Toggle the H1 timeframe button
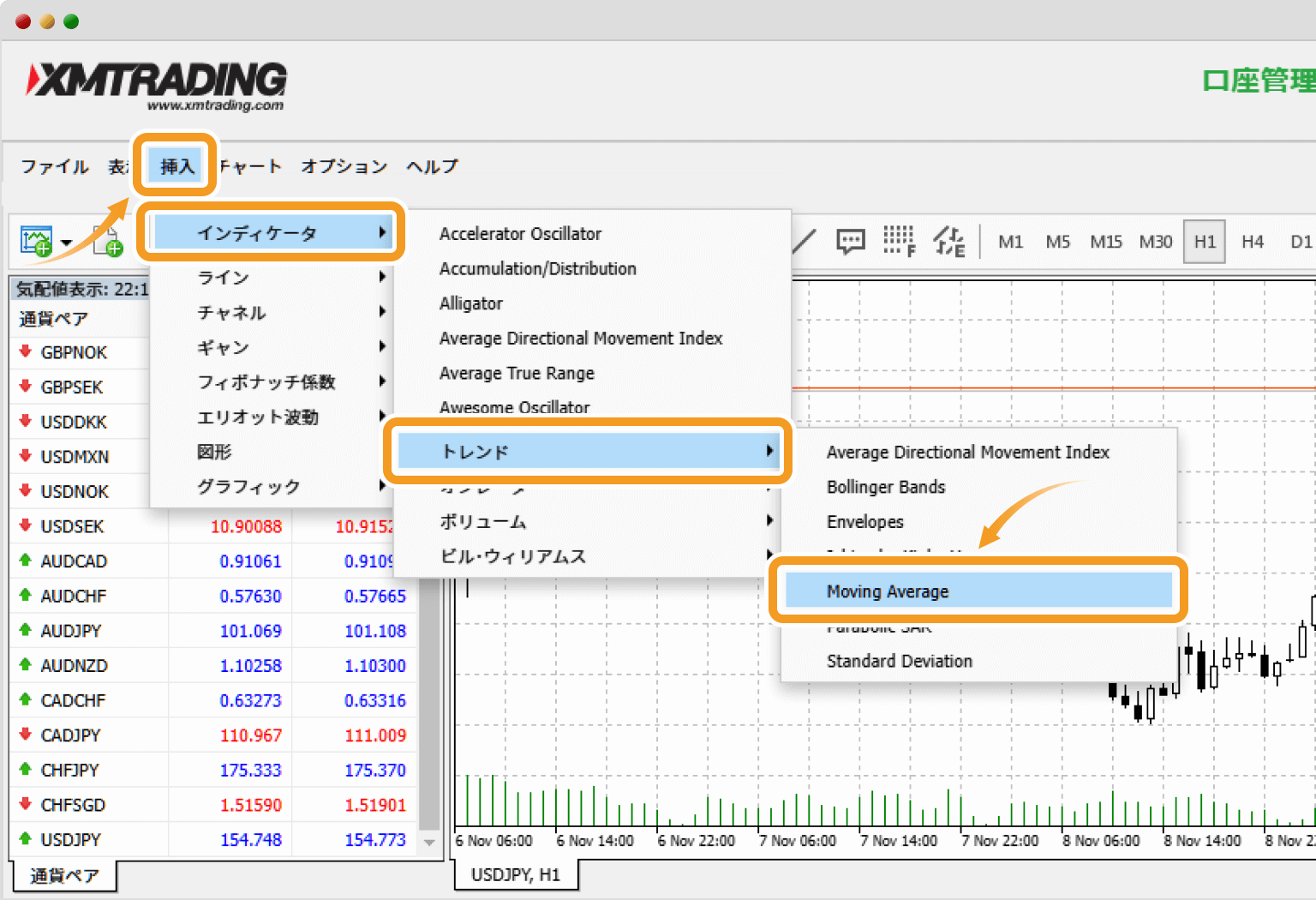The image size is (1316, 900). coord(1205,242)
